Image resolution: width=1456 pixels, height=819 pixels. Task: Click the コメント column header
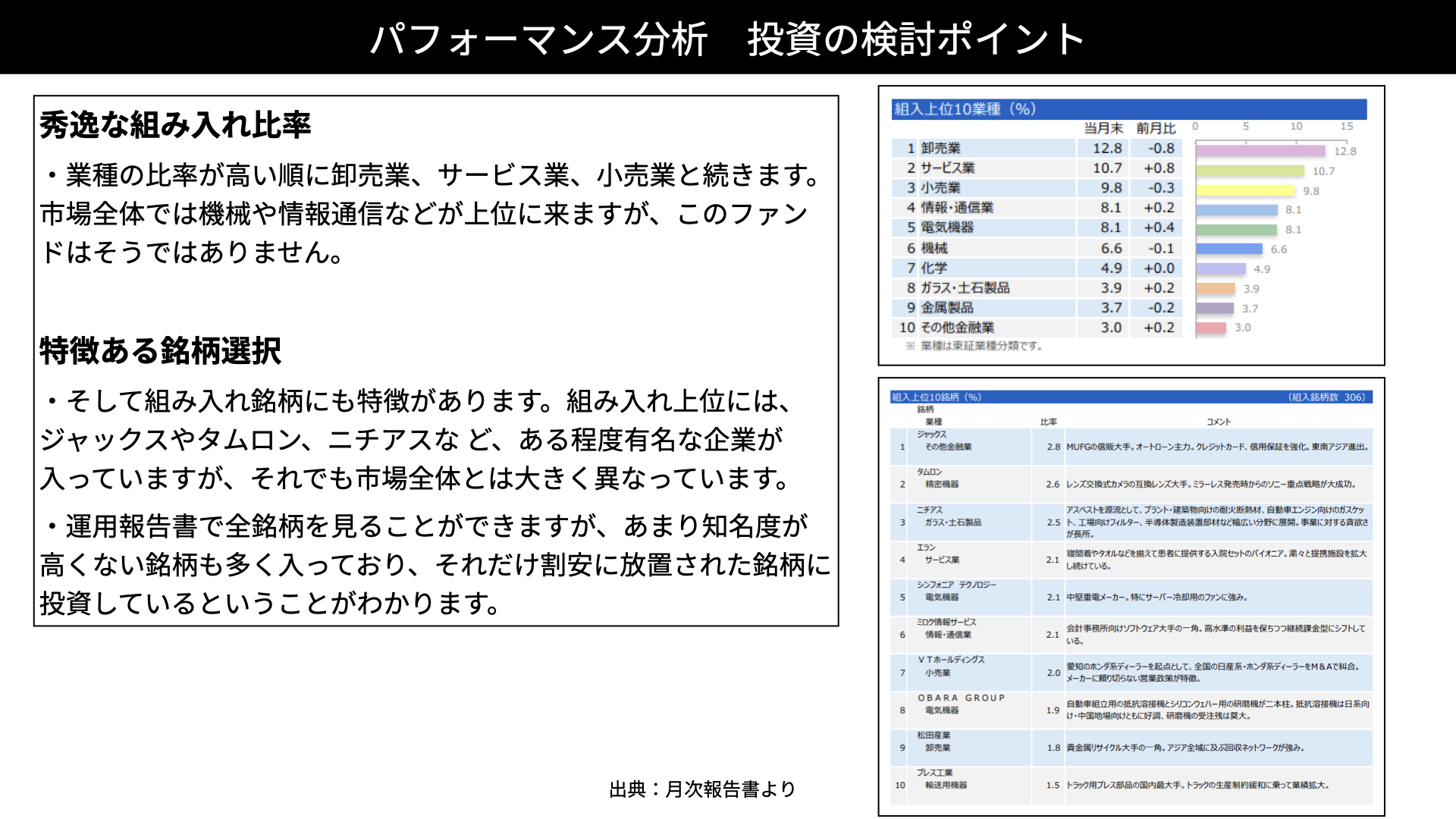pos(1219,422)
